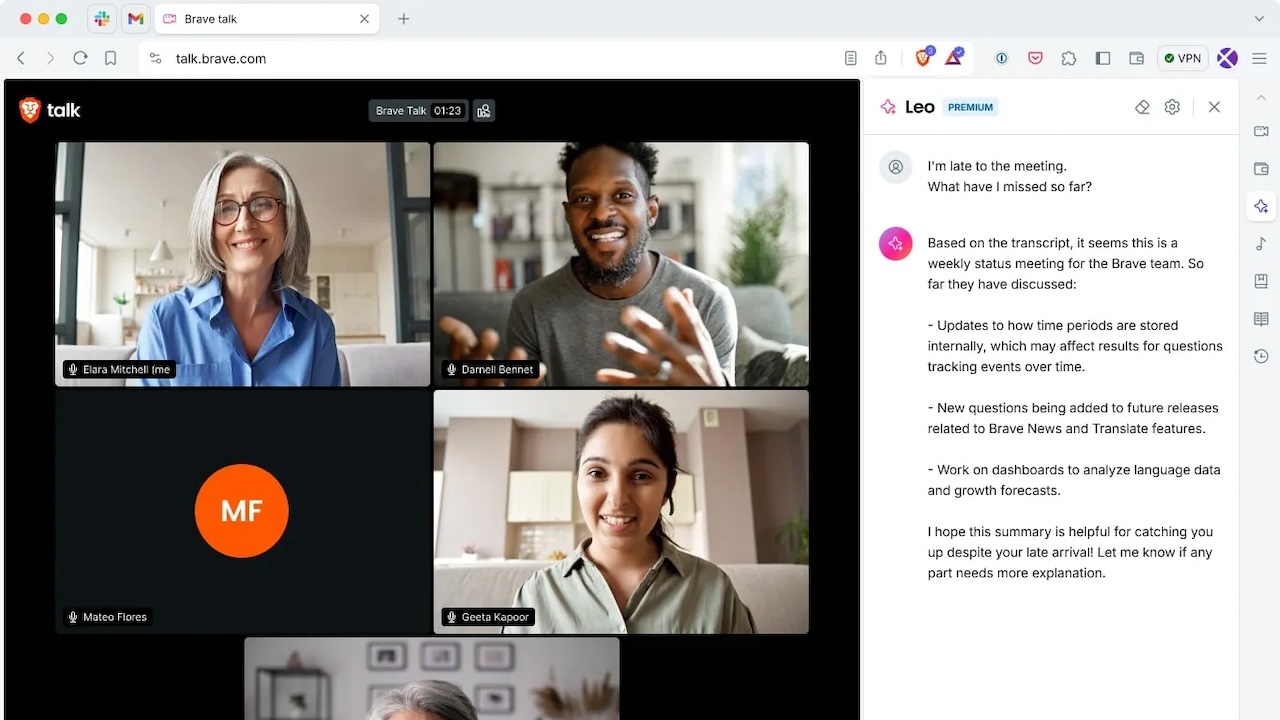Open Brave Rewards panel

point(954,58)
